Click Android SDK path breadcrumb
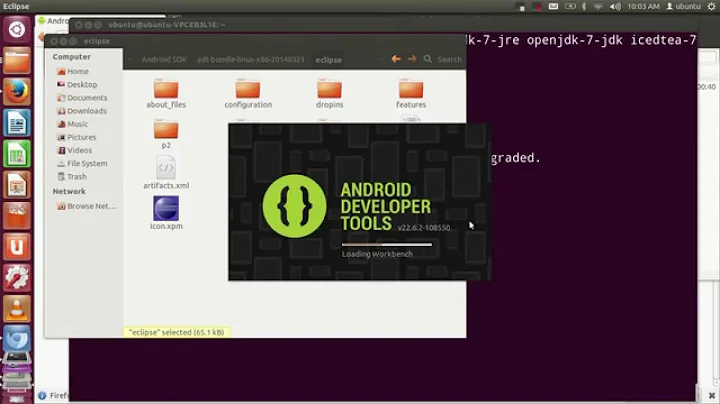Screen dimensions: 720x404 [x=164, y=60]
